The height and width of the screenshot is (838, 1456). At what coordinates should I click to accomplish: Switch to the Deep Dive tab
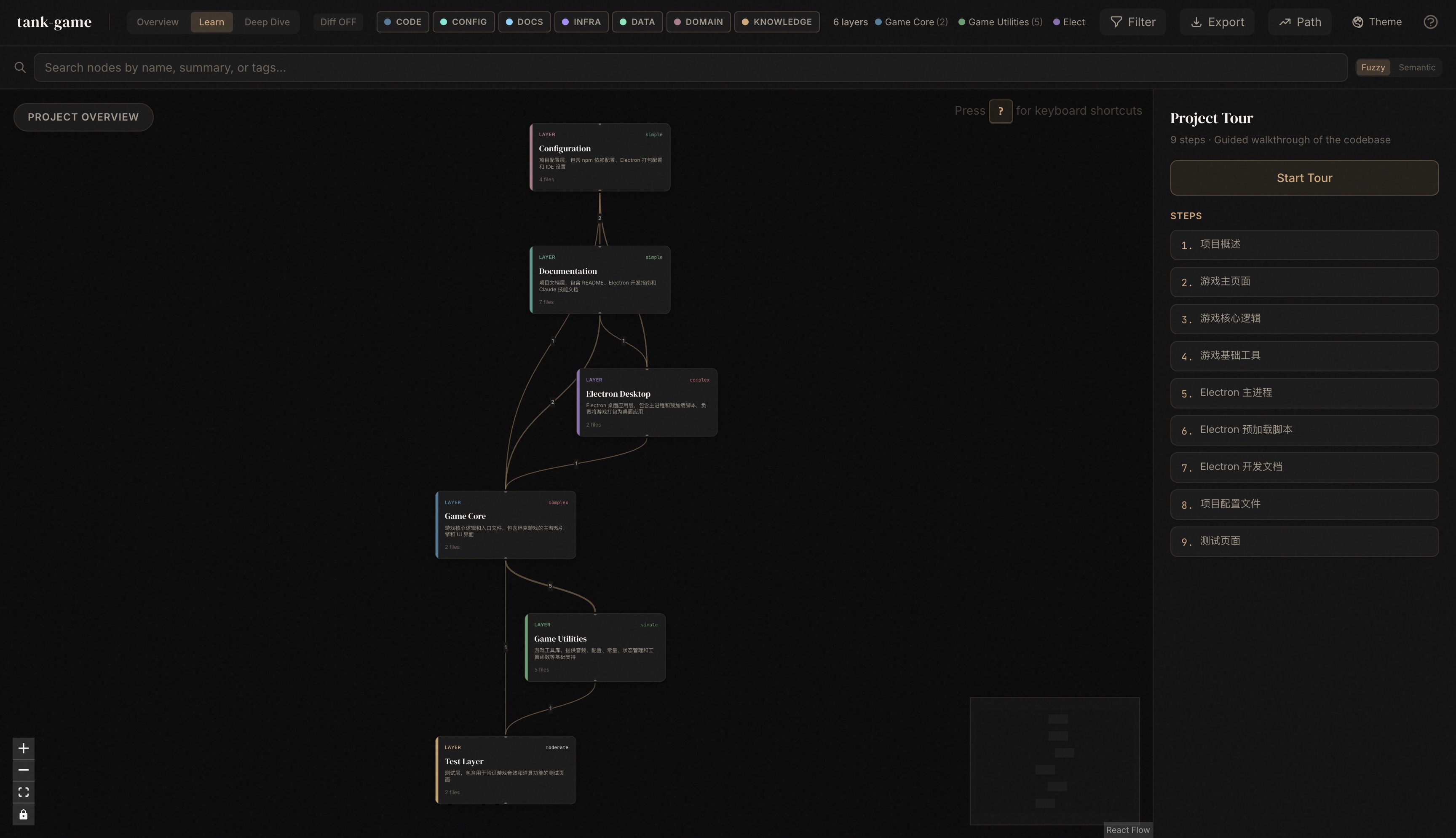coord(267,22)
